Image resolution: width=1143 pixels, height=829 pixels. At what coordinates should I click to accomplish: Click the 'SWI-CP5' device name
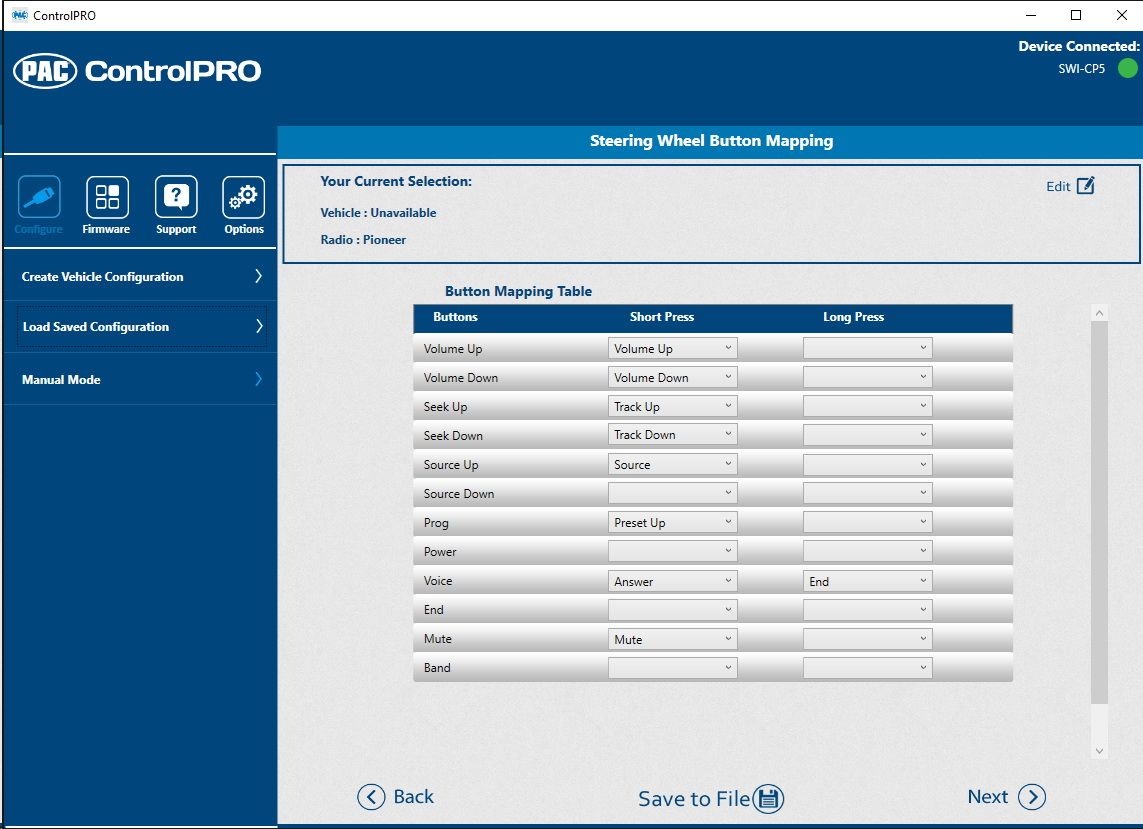pos(1082,69)
